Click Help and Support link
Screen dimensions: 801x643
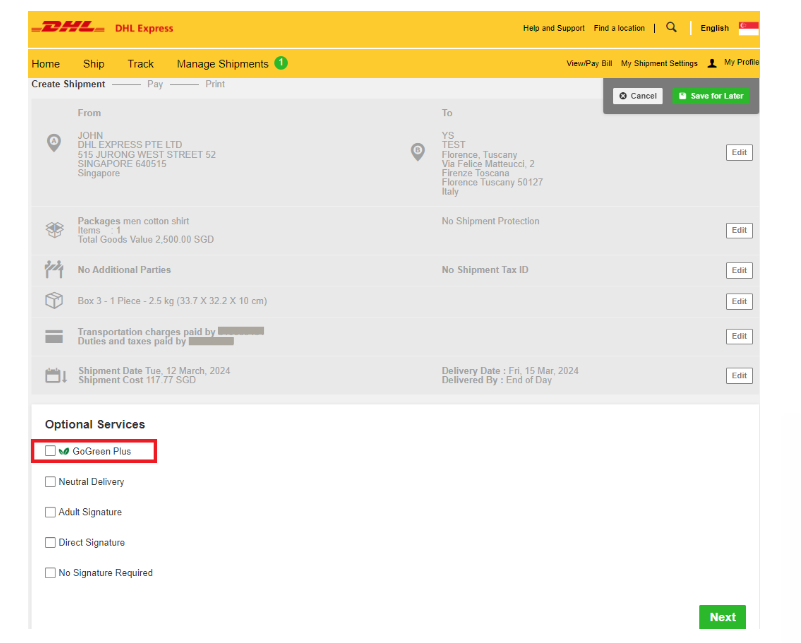pos(554,28)
